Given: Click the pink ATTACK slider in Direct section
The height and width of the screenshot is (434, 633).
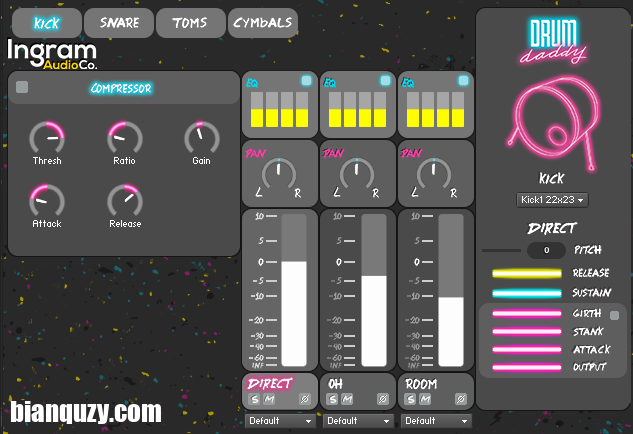Looking at the screenshot, I should pos(527,350).
